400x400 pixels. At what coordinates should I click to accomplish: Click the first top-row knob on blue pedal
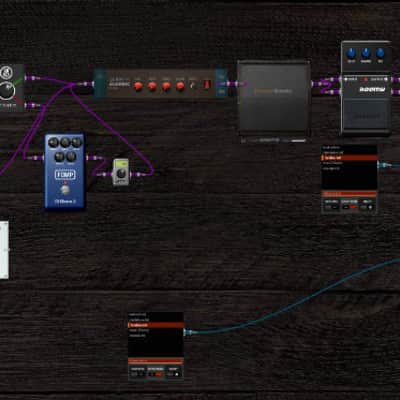(x=54, y=143)
